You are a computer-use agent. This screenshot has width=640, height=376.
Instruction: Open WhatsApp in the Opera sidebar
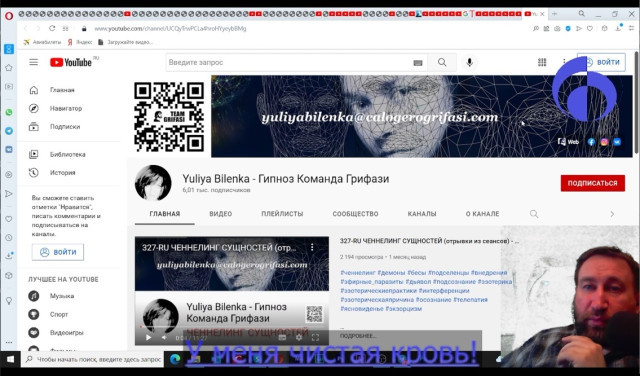click(x=9, y=112)
